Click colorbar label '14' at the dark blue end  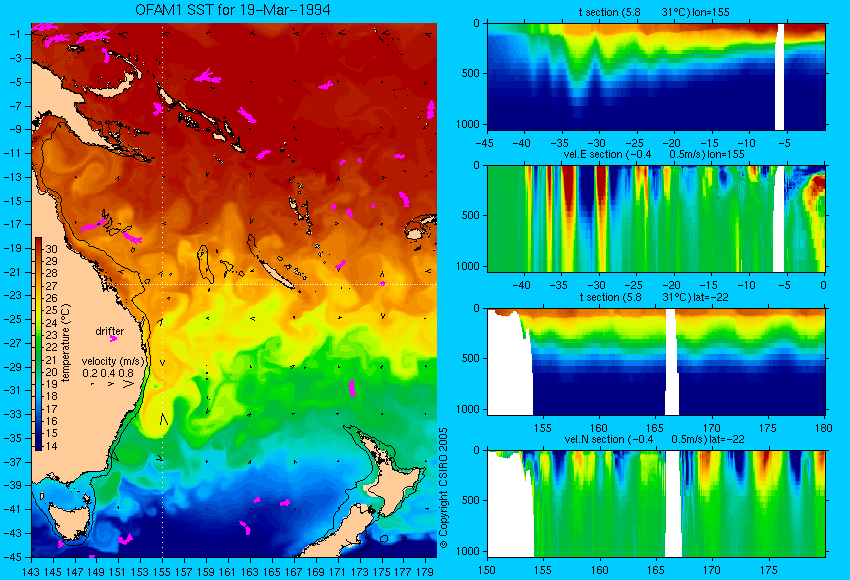coord(51,446)
